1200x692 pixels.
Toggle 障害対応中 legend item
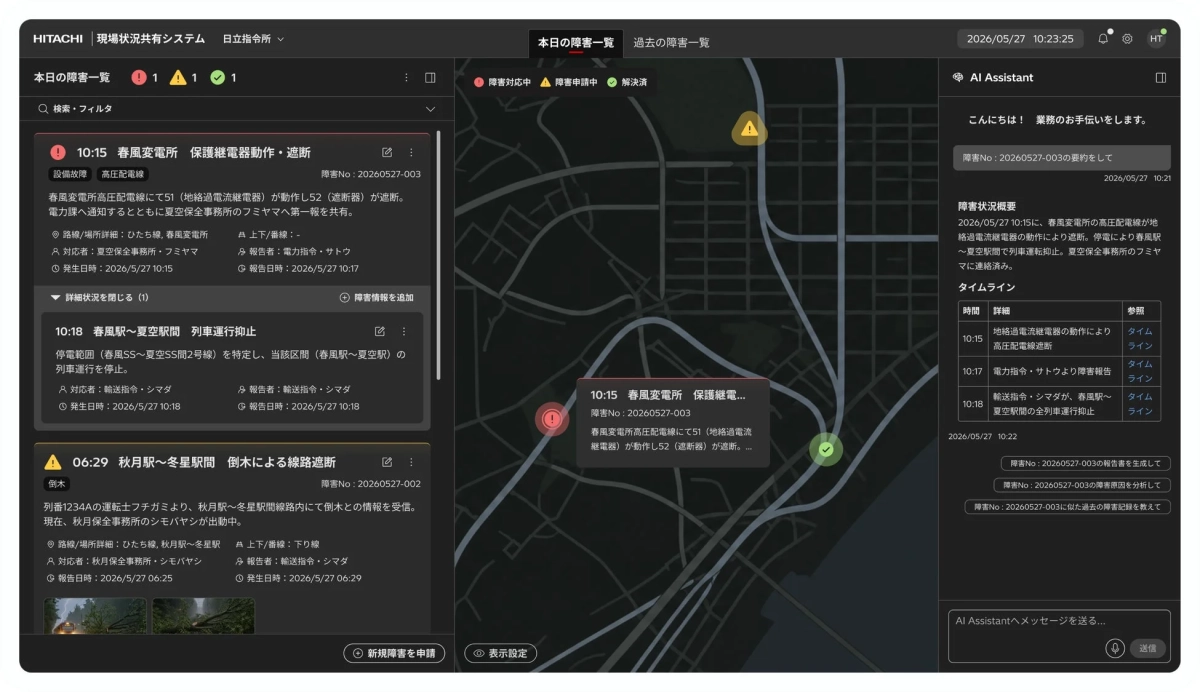(502, 82)
